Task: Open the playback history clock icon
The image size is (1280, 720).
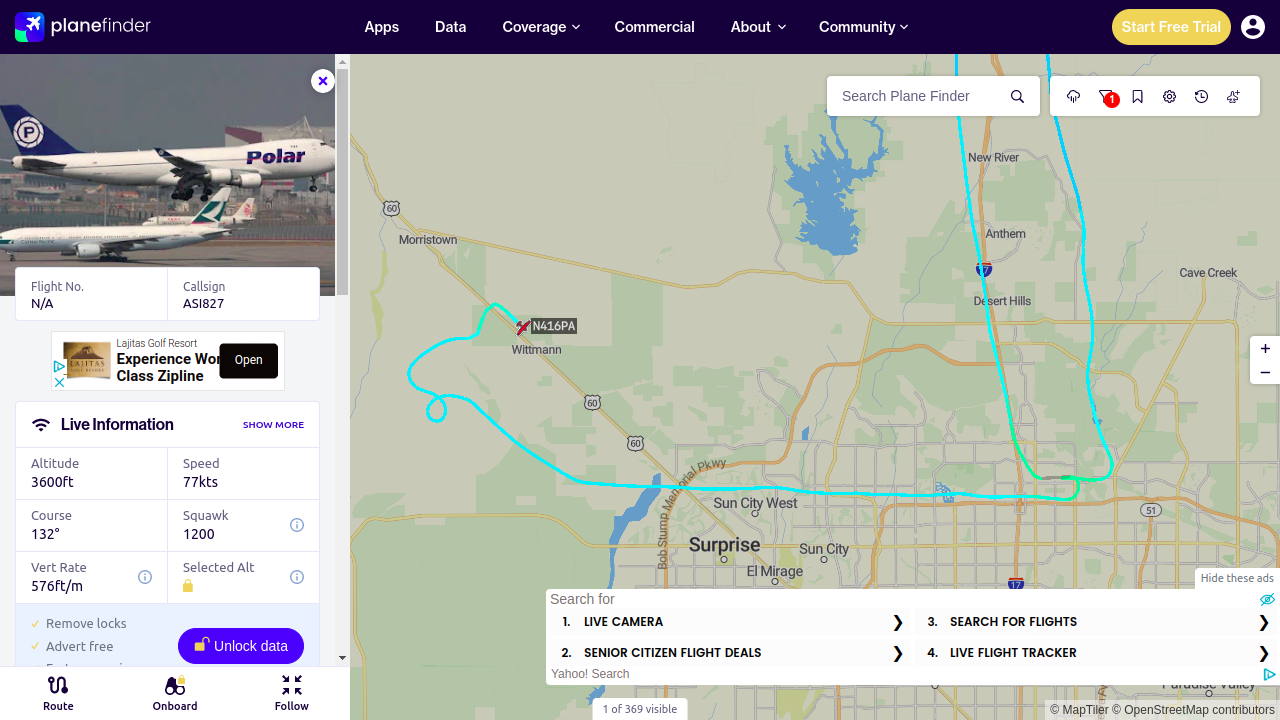Action: [1202, 96]
